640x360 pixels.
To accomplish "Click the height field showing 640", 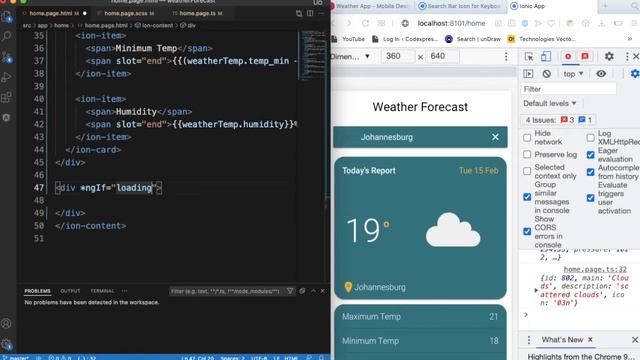I will pos(442,56).
